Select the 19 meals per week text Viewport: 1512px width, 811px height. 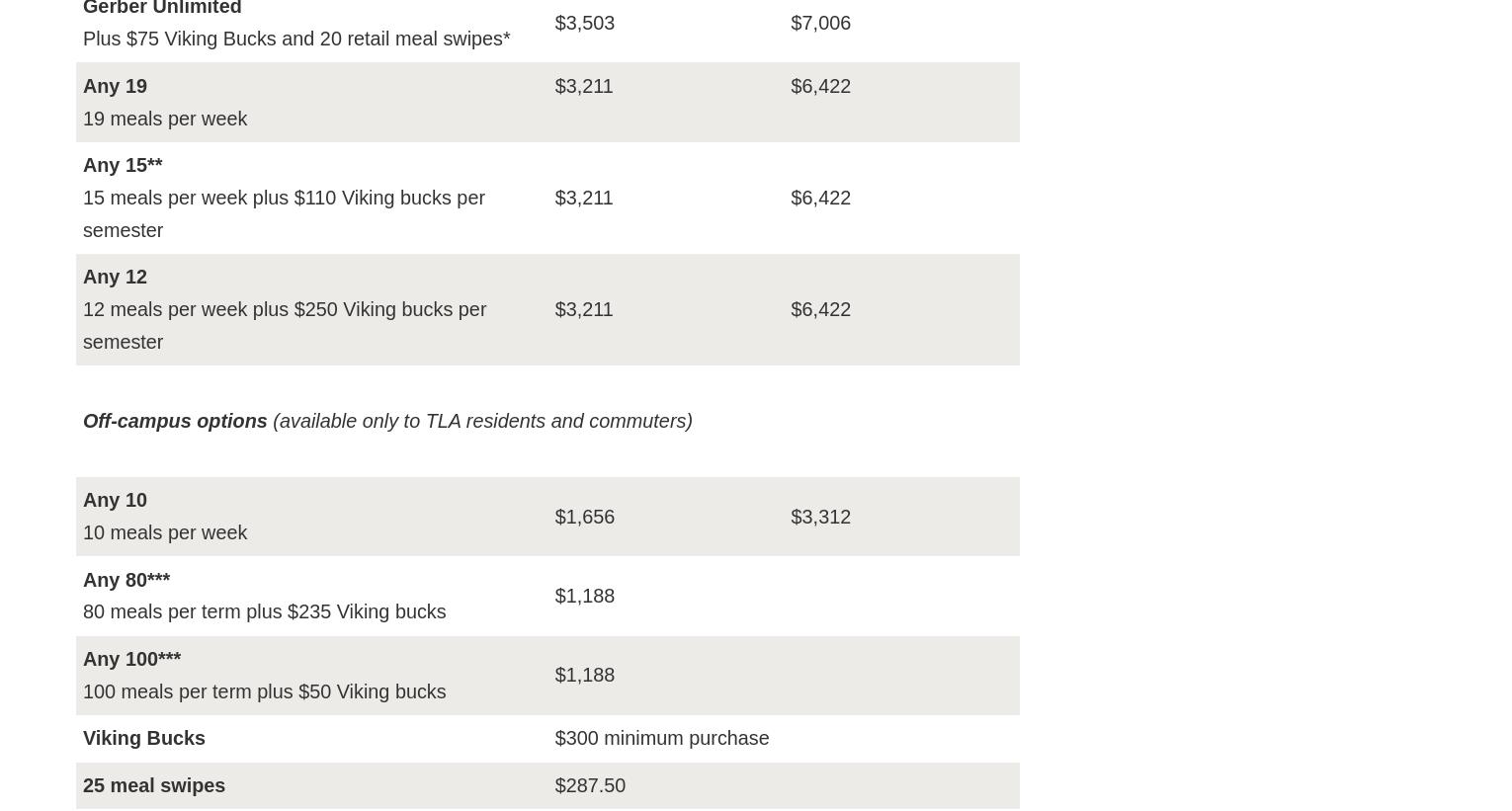click(x=165, y=119)
